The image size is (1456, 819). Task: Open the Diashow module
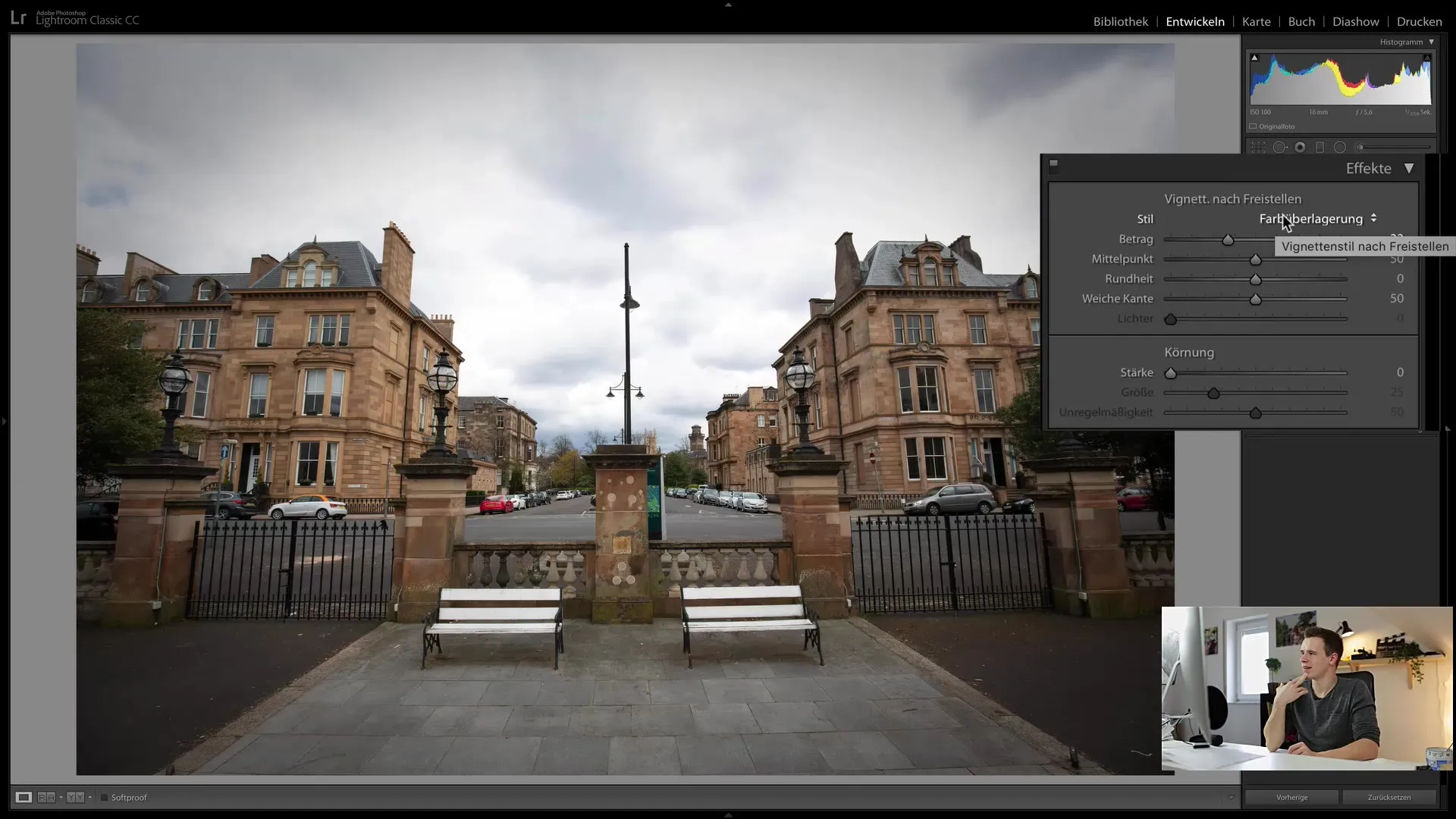pyautogui.click(x=1355, y=21)
